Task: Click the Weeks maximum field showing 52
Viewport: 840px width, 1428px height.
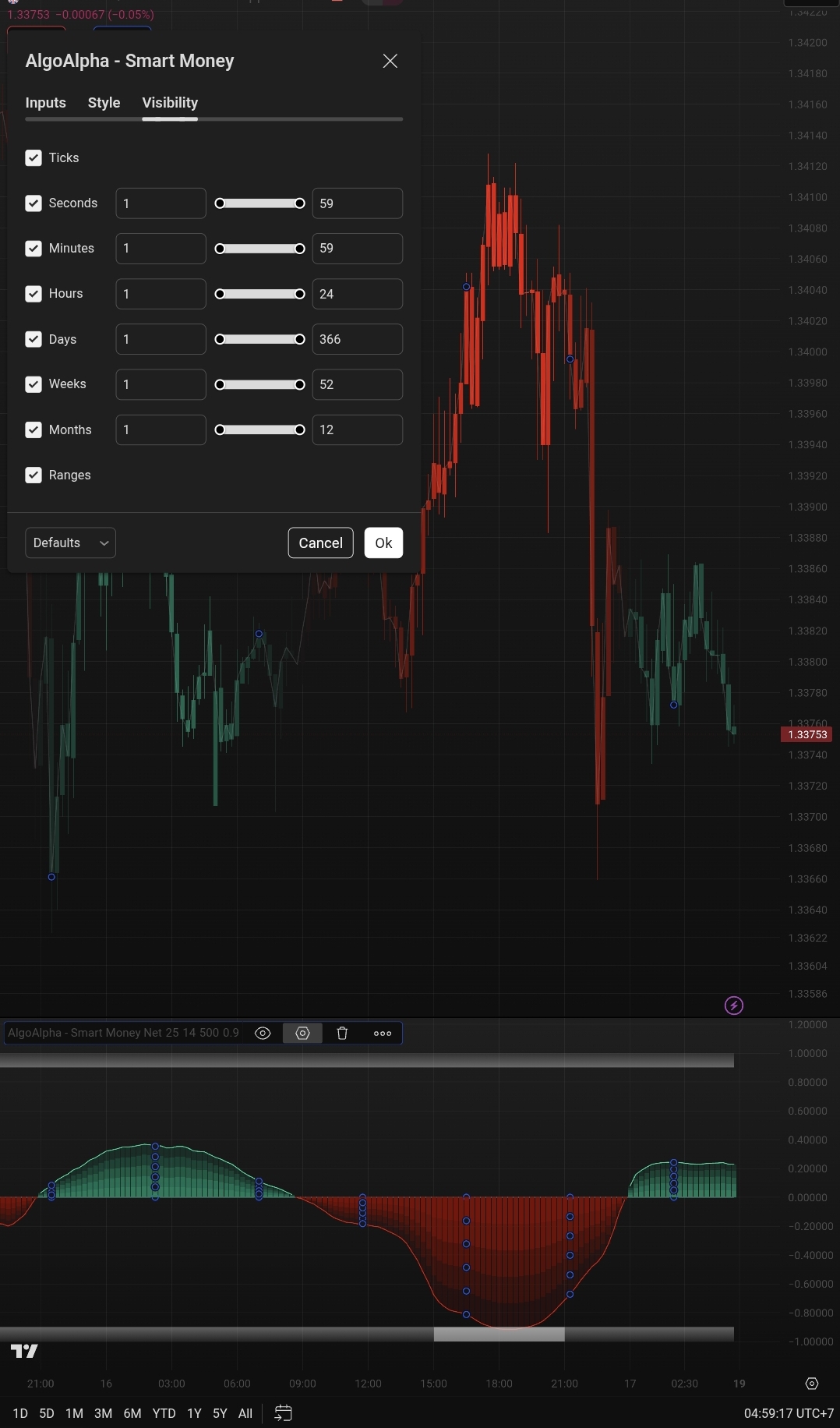Action: pos(358,384)
